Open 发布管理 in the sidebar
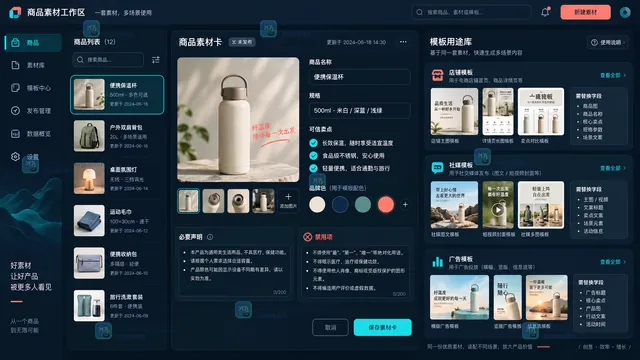640x360 pixels. point(33,111)
